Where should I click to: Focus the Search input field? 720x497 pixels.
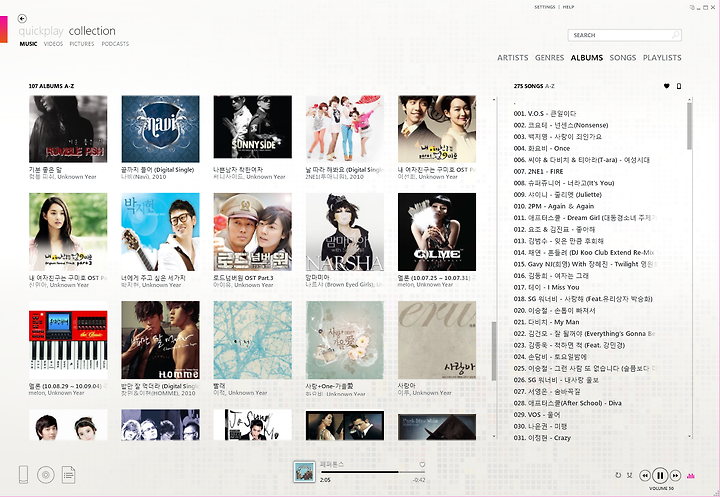coord(624,35)
